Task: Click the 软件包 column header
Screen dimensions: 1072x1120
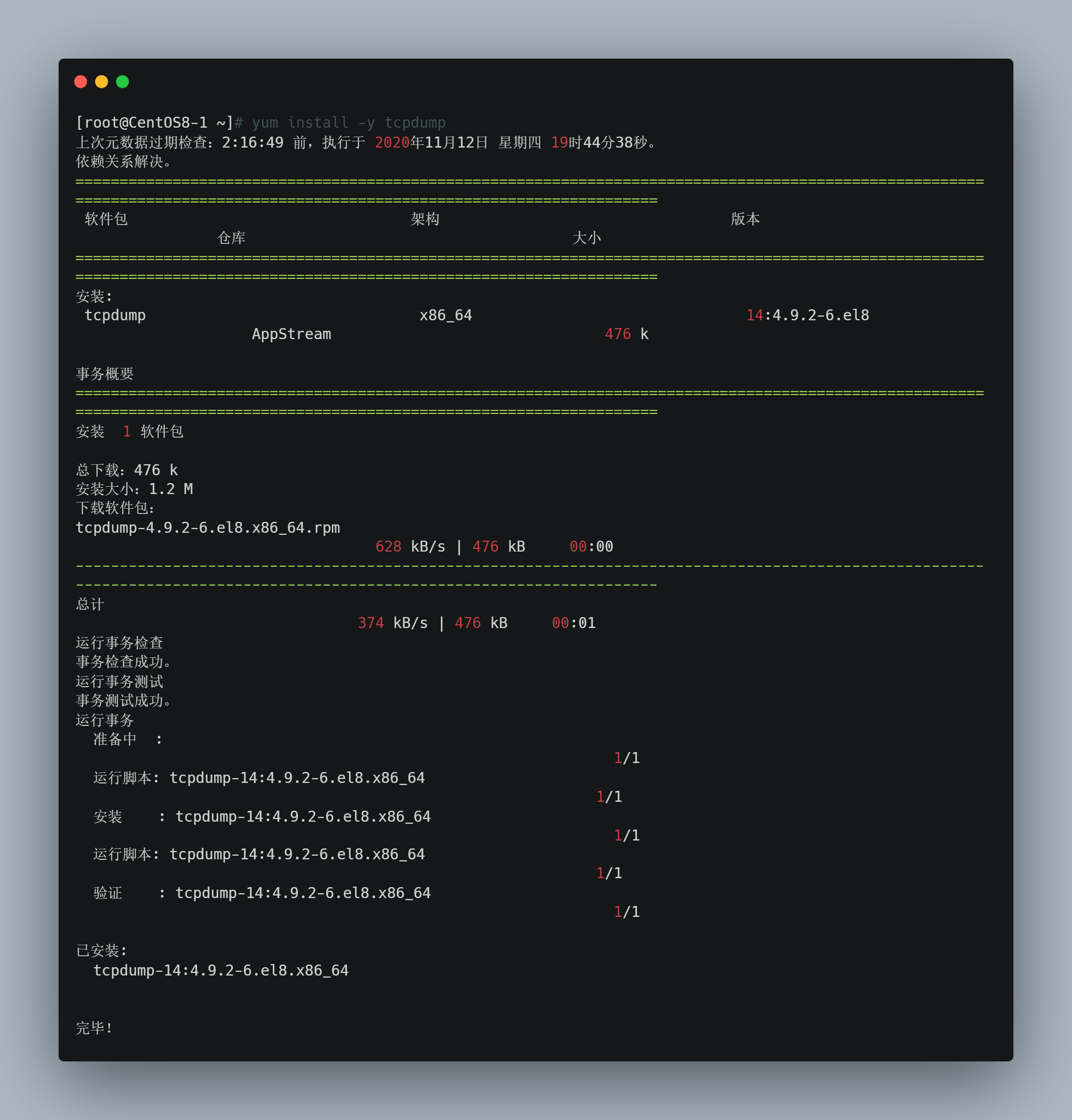Action: click(106, 219)
